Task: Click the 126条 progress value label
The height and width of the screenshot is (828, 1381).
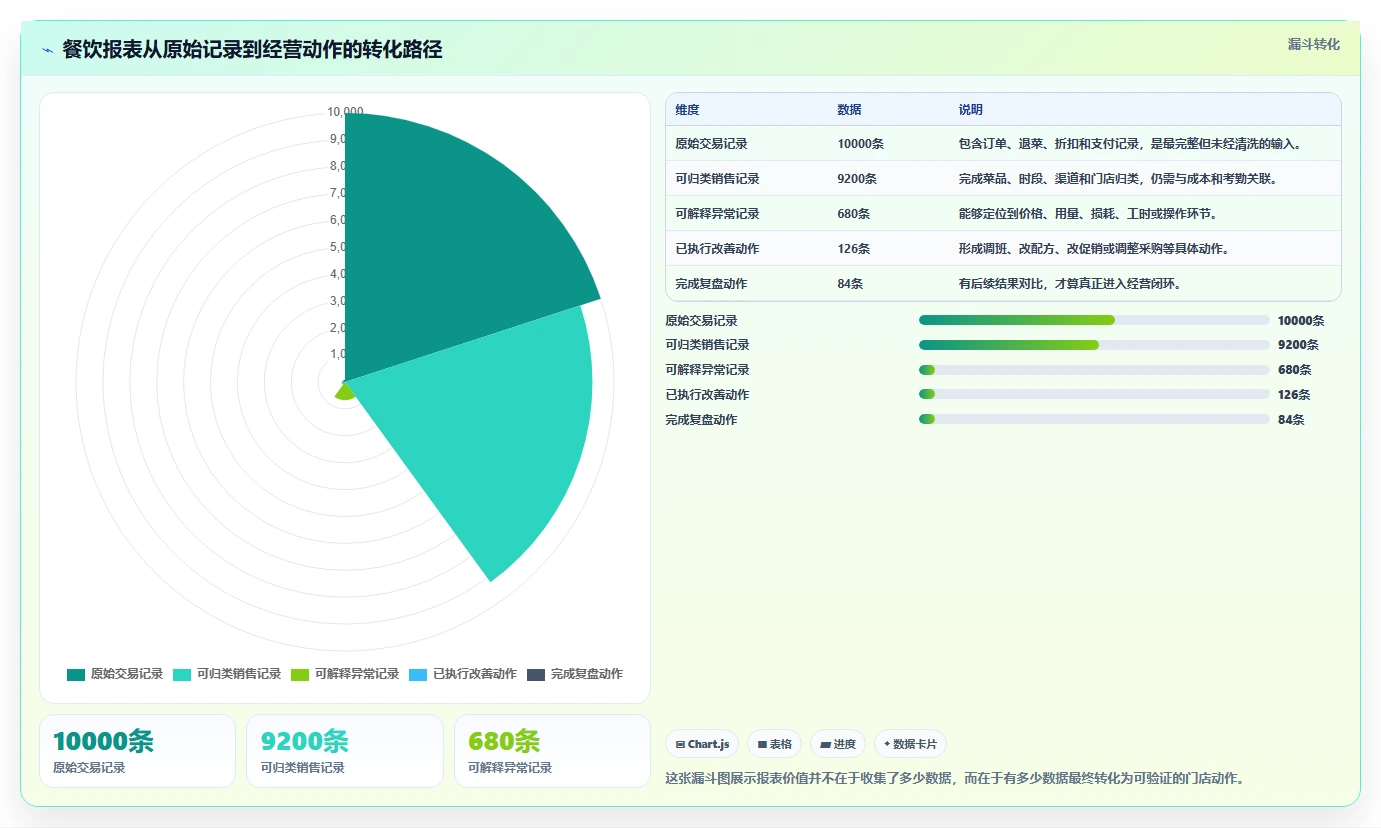Action: point(1294,395)
